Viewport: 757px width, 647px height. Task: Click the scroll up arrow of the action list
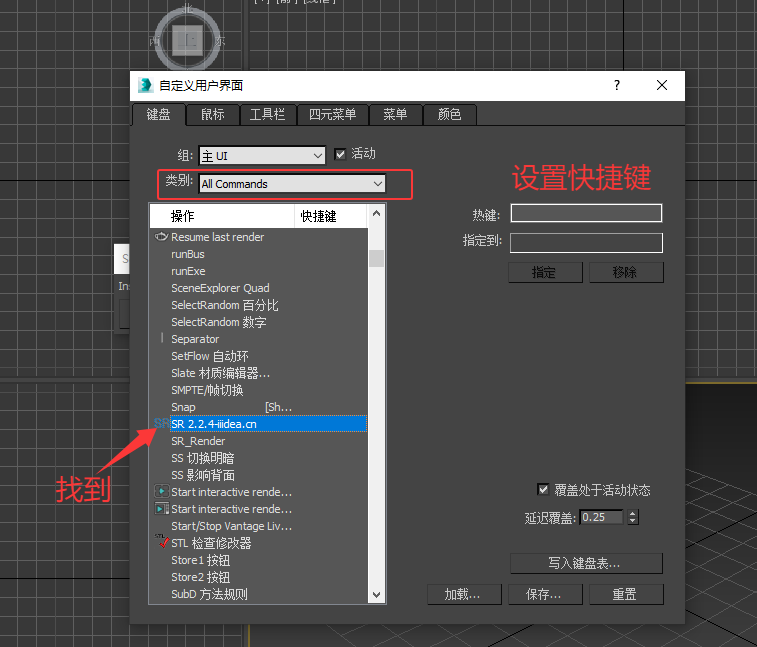click(x=377, y=213)
